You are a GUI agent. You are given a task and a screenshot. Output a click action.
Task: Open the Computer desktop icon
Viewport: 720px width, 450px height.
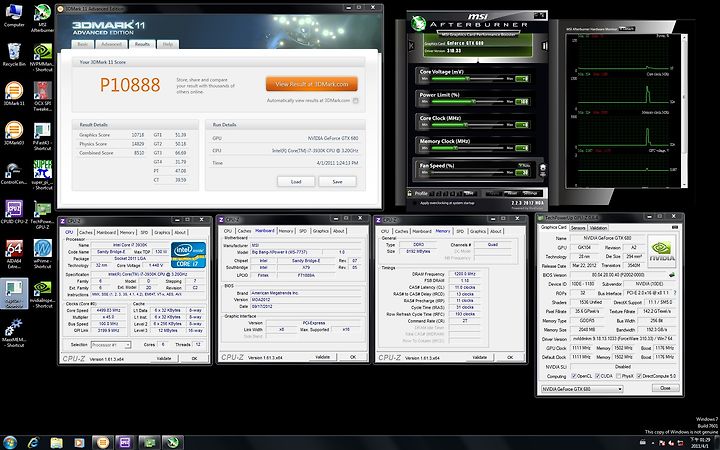14,15
